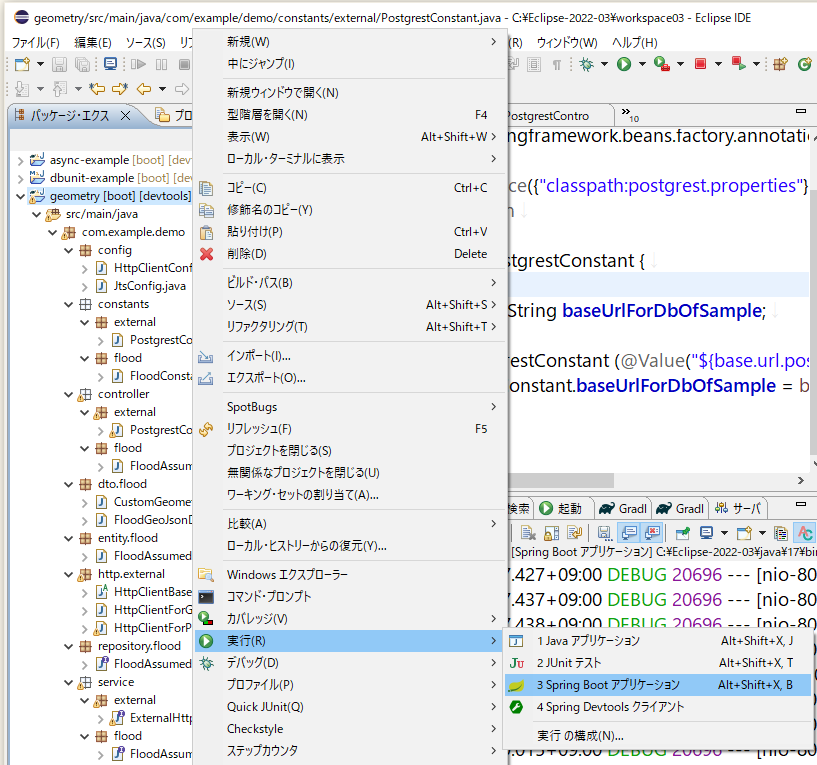817x765 pixels.
Task: Run the application via green Run toolbar icon
Action: tap(625, 64)
